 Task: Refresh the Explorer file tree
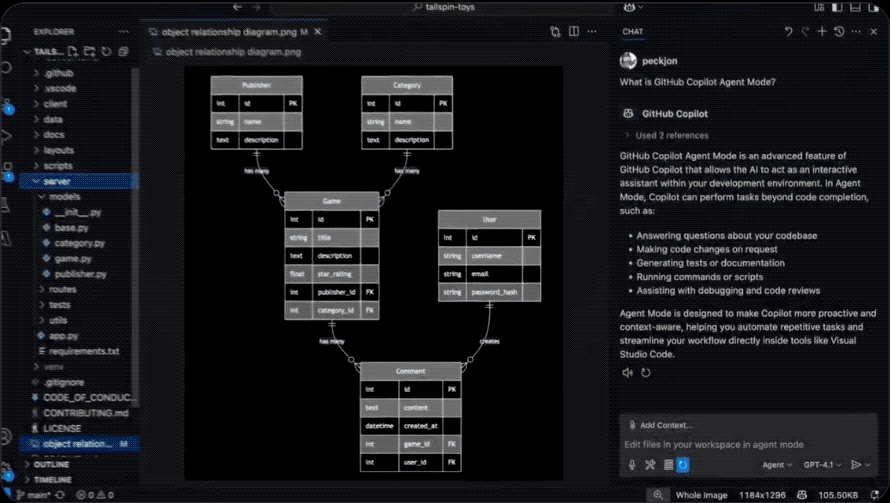[106, 52]
